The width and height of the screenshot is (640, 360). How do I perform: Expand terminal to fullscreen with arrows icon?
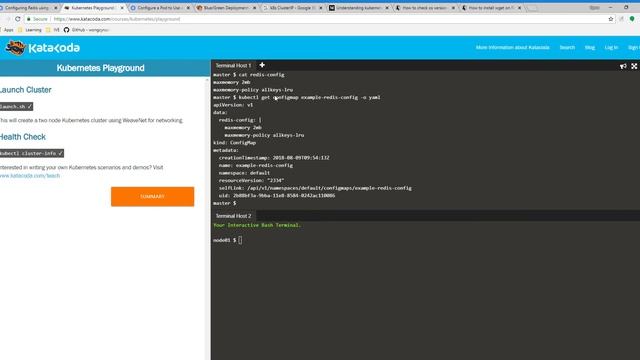(x=634, y=66)
